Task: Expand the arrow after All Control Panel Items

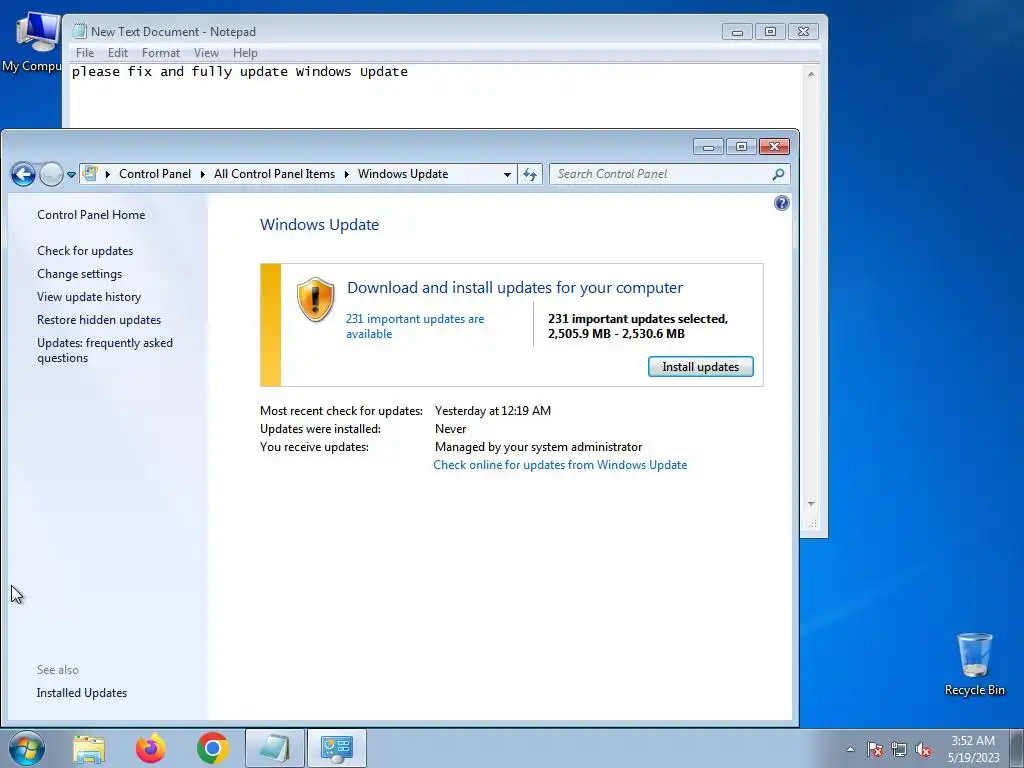Action: pos(346,174)
